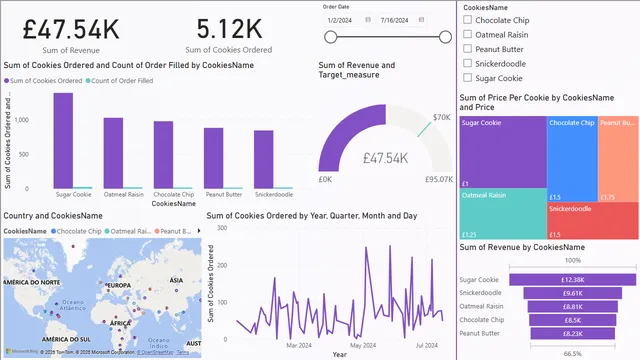Select the Snickerdoodle column bar
This screenshot has width=640, height=360.
click(x=264, y=160)
